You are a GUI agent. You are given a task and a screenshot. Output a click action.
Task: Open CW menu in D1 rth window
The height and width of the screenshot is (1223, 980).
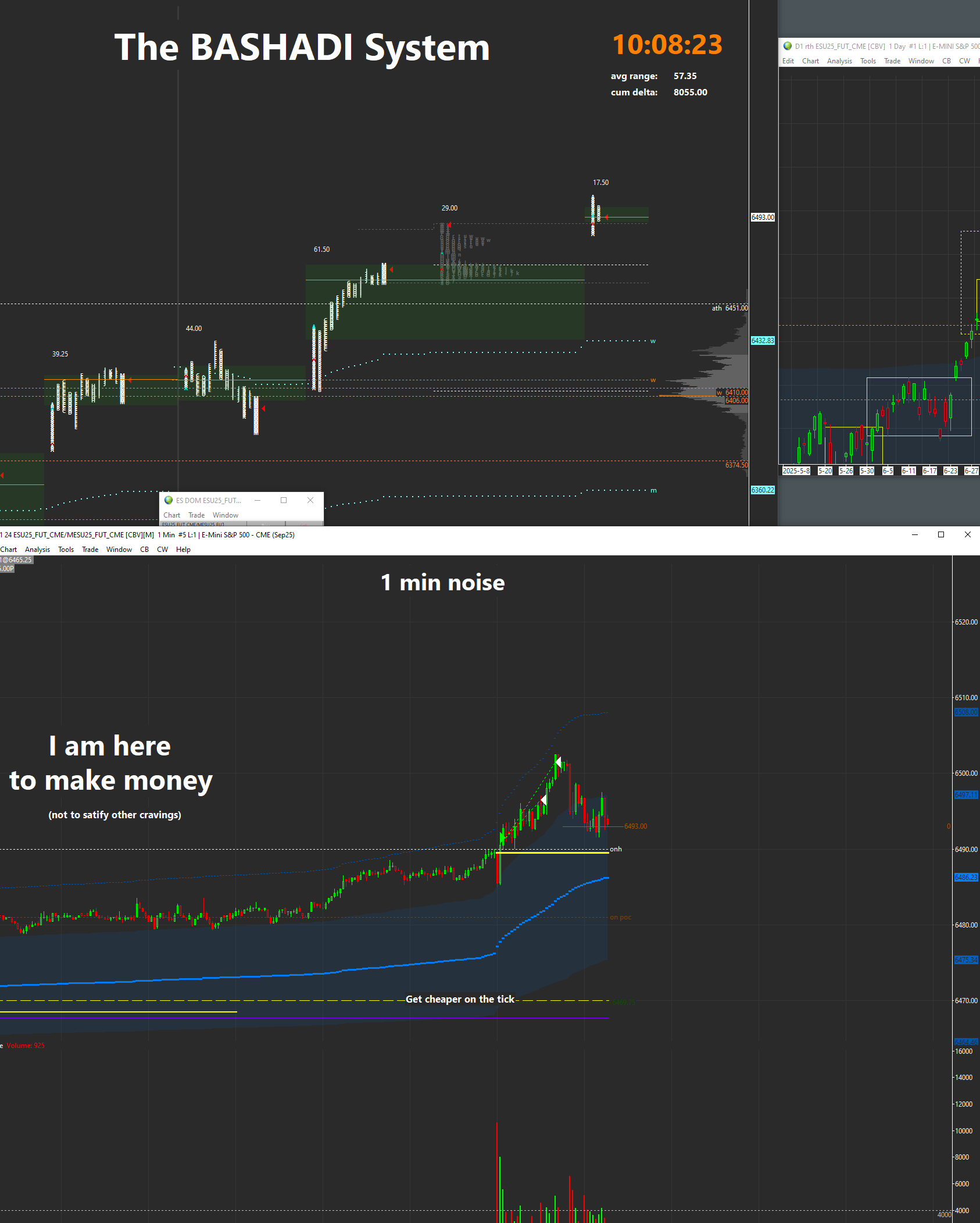[965, 61]
